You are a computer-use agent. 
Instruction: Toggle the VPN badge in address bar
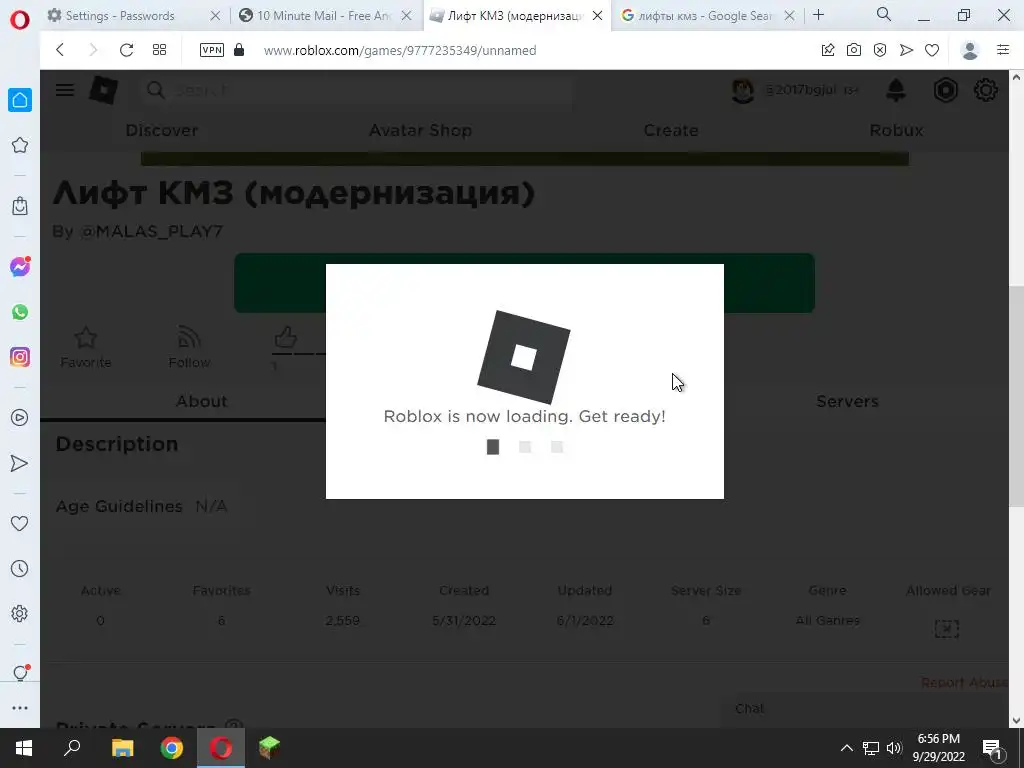(212, 50)
